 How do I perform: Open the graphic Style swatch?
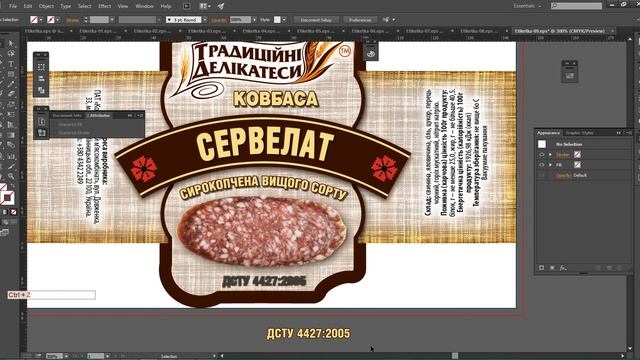click(x=277, y=20)
